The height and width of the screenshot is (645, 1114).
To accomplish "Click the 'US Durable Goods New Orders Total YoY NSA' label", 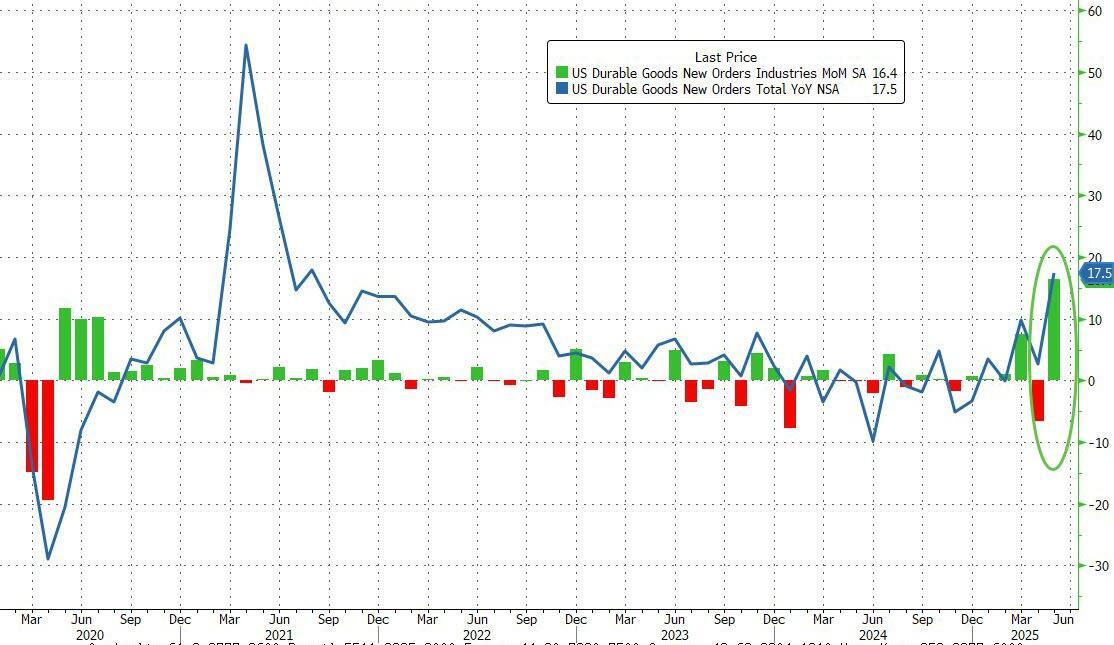I will point(704,90).
